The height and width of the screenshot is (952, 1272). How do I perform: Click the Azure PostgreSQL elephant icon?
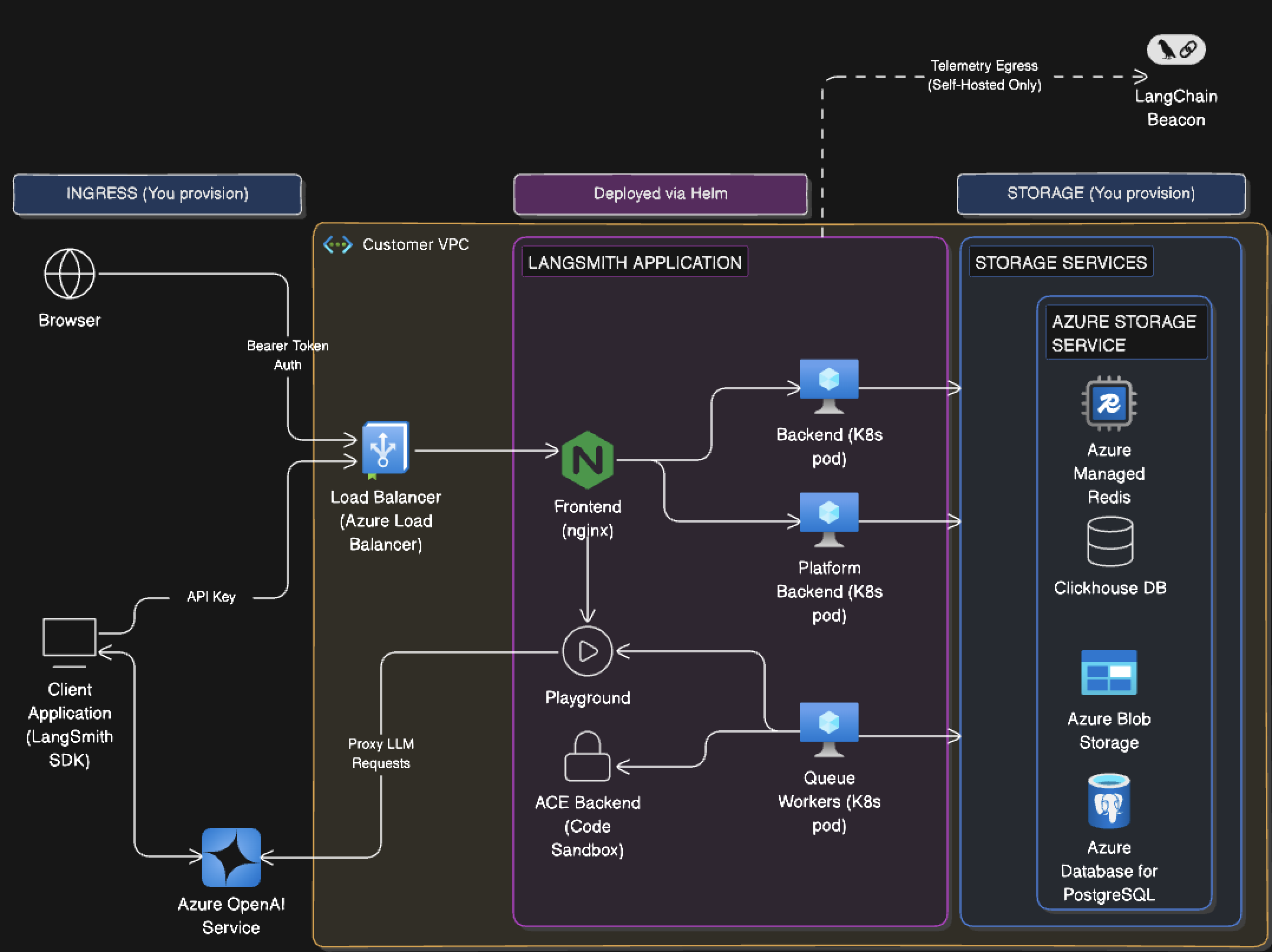tap(1109, 801)
